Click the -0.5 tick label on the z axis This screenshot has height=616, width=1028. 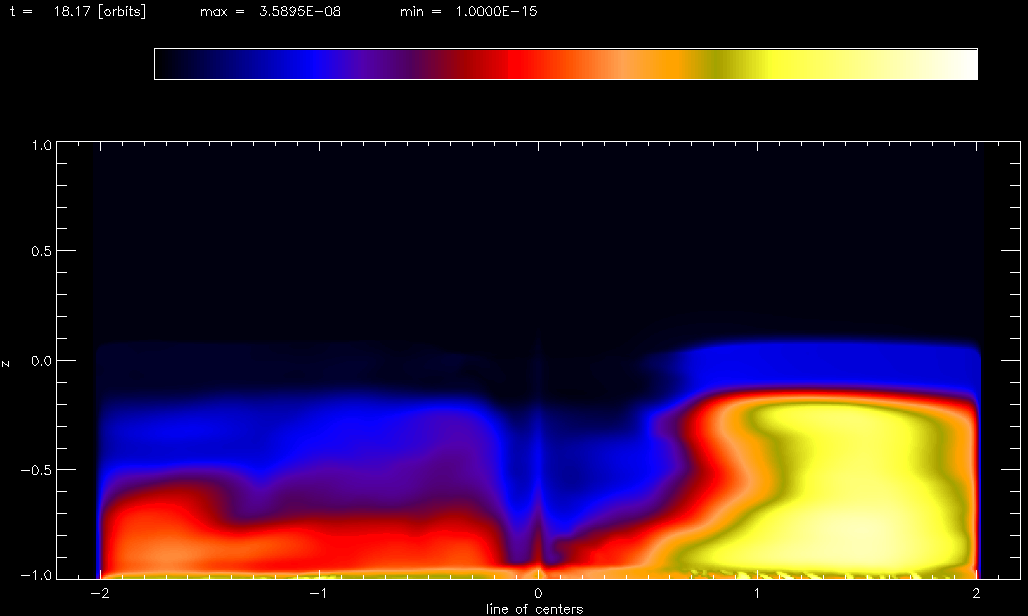pos(36,470)
